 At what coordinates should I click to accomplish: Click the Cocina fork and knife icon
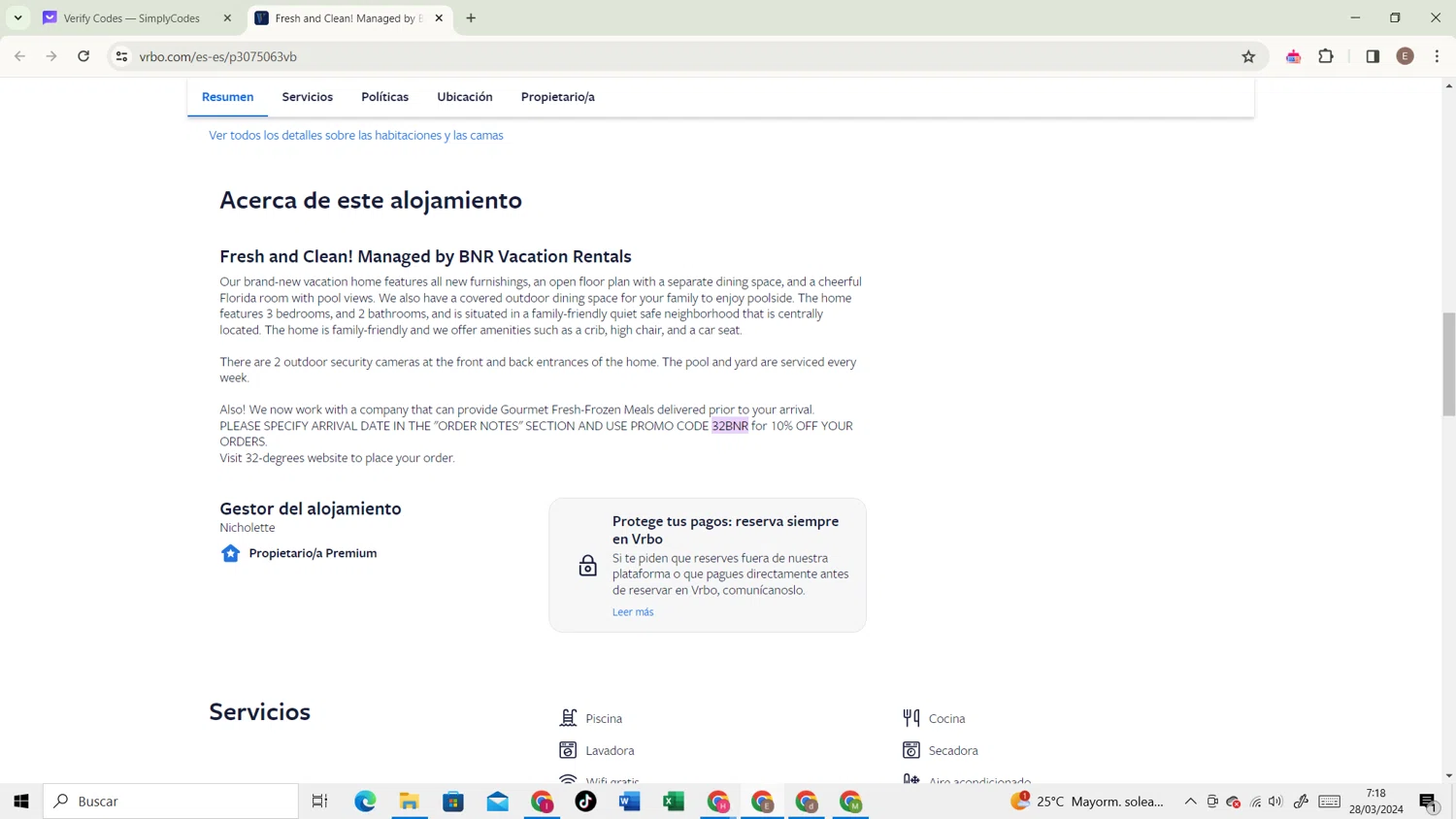910,718
